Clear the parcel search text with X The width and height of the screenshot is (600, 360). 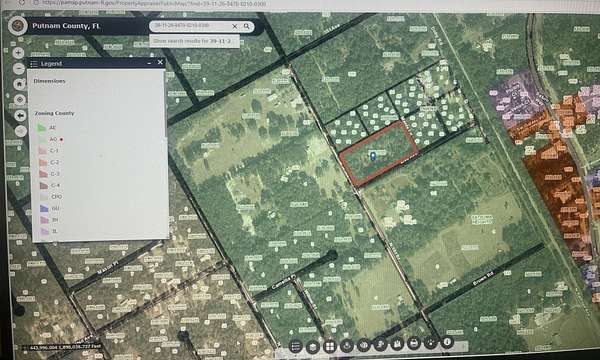coord(235,26)
